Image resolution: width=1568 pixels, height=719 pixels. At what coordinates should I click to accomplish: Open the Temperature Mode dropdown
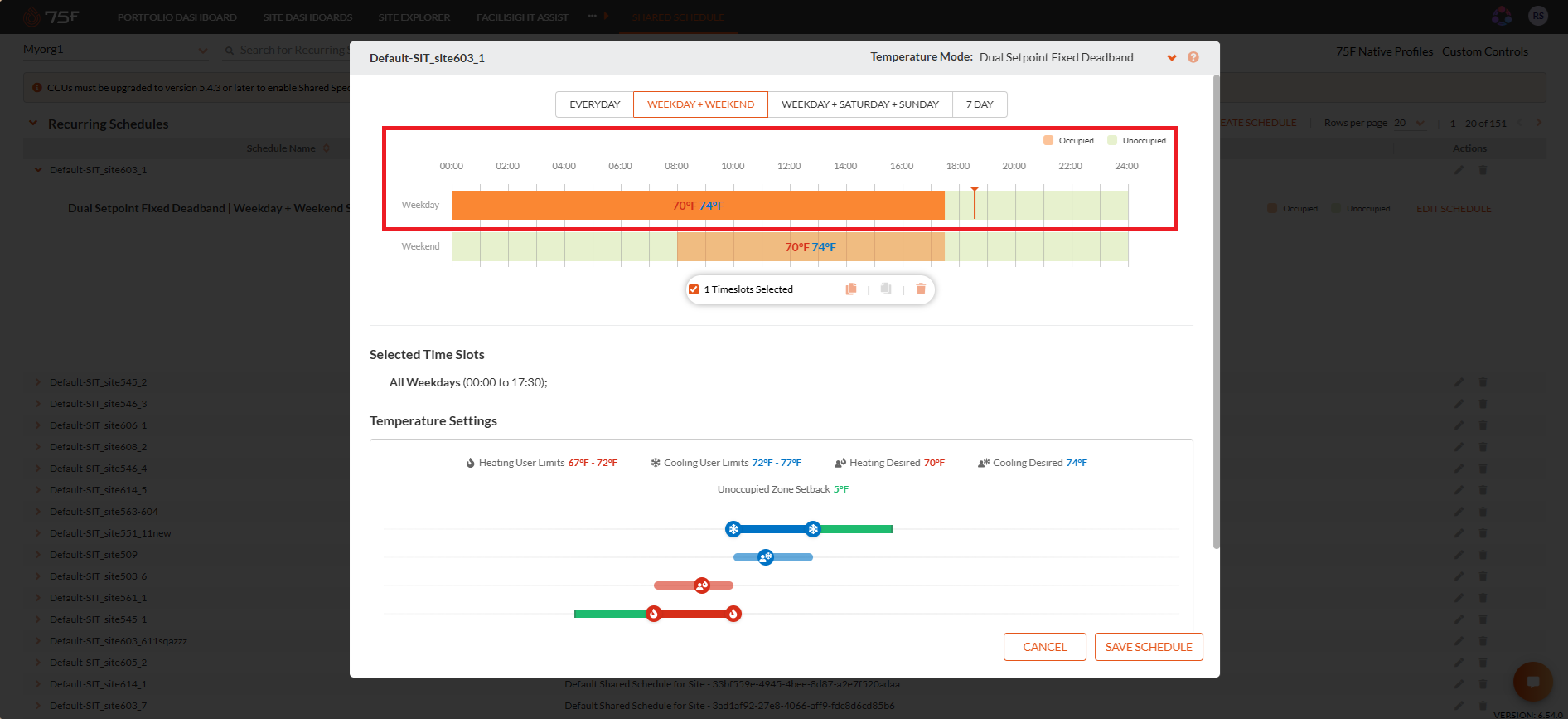point(1078,57)
